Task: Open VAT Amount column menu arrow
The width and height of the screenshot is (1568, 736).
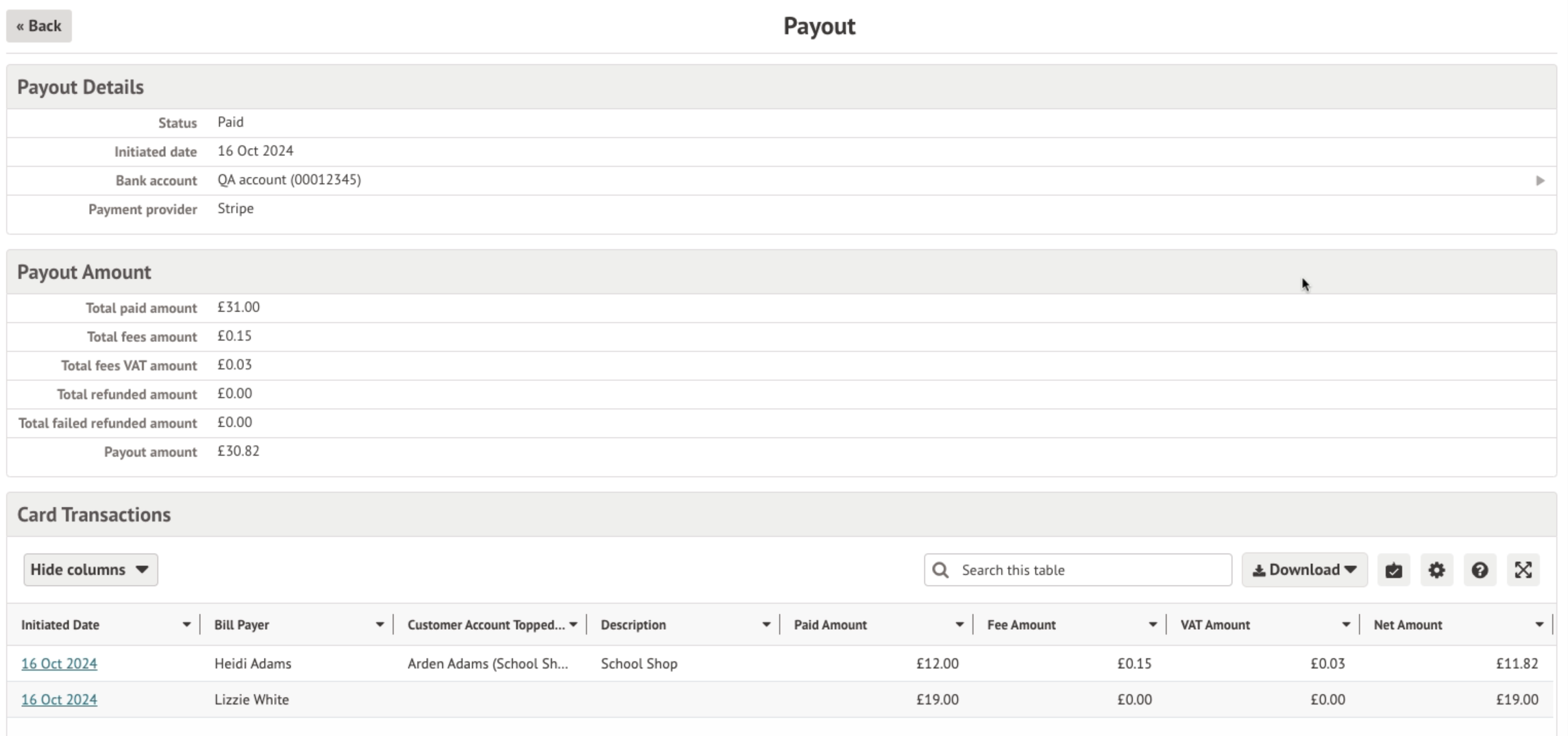Action: [1345, 625]
